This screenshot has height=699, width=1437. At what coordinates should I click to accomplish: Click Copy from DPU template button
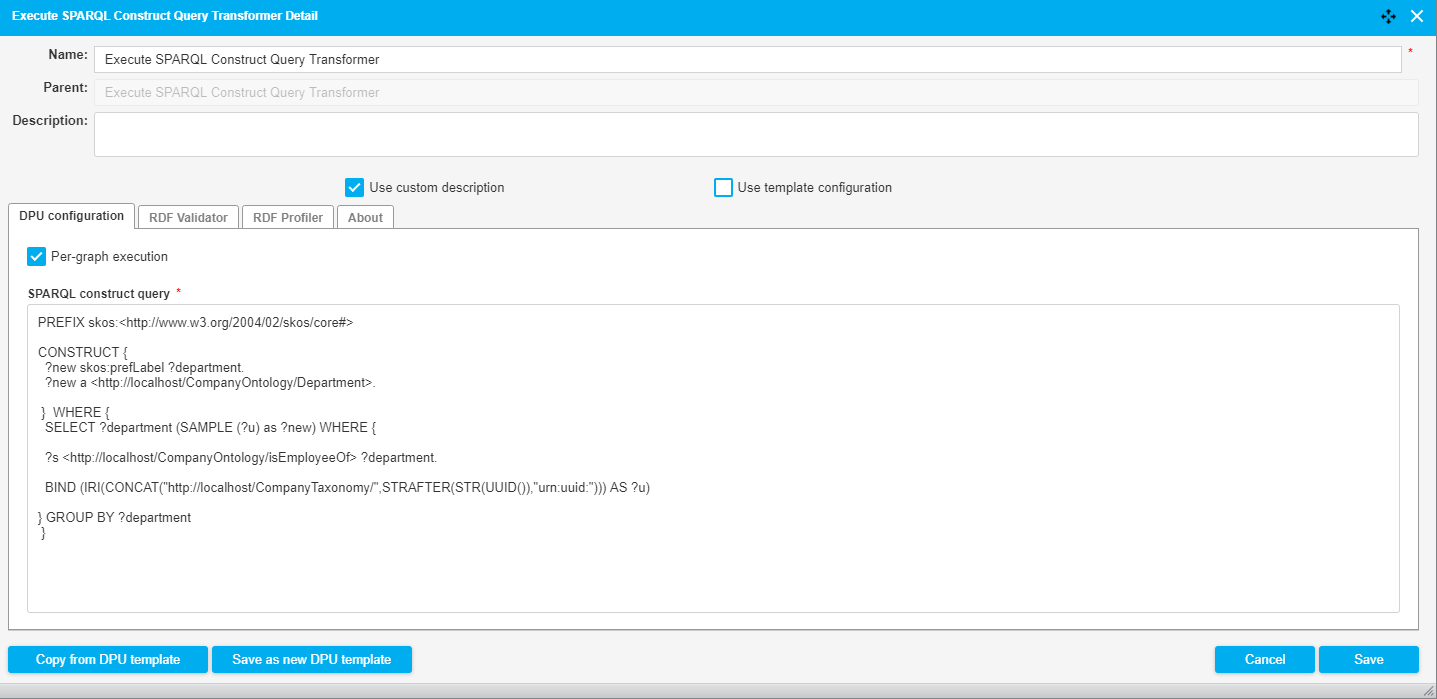pyautogui.click(x=108, y=660)
